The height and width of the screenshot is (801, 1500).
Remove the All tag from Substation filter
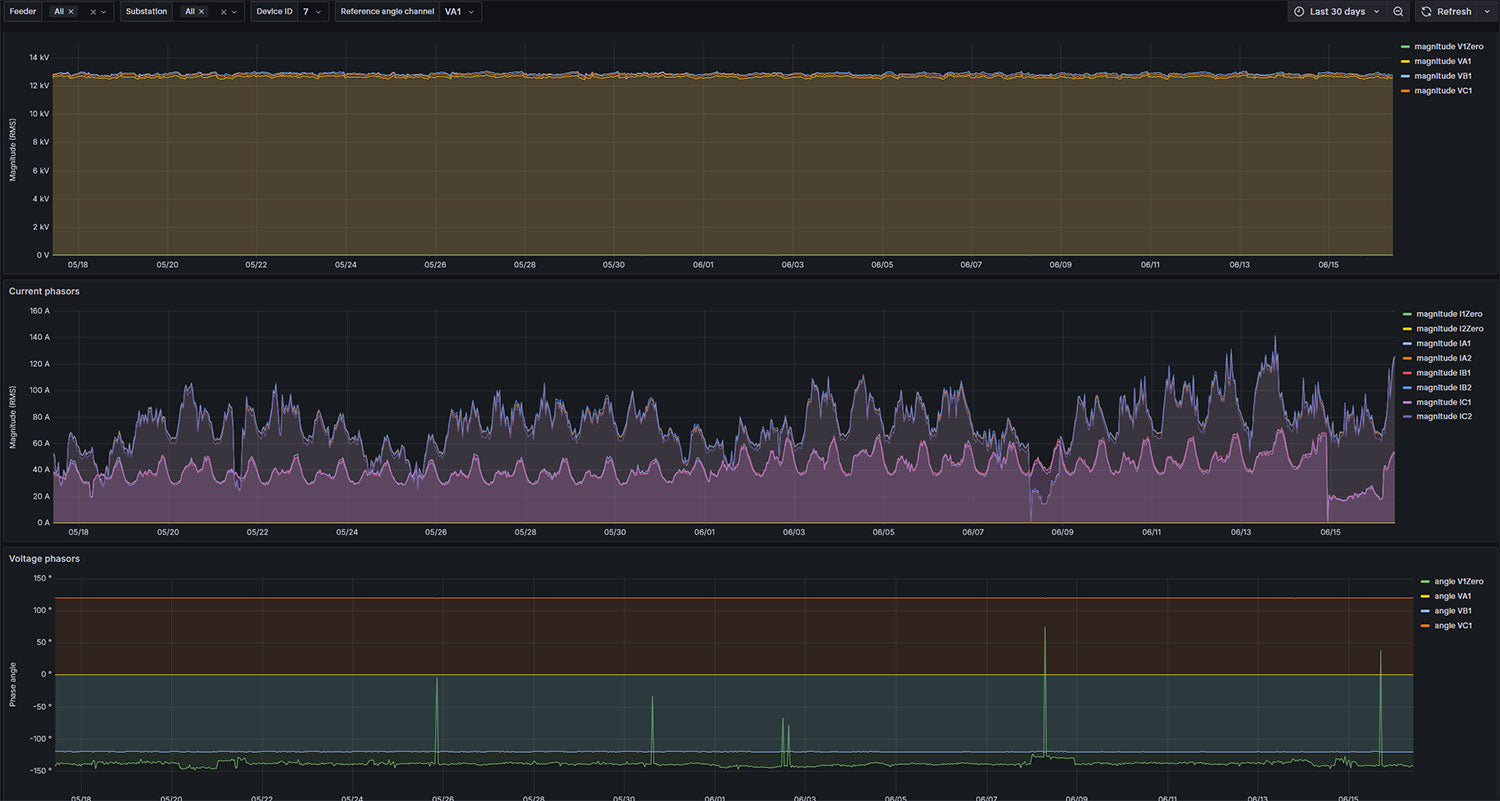pyautogui.click(x=202, y=12)
